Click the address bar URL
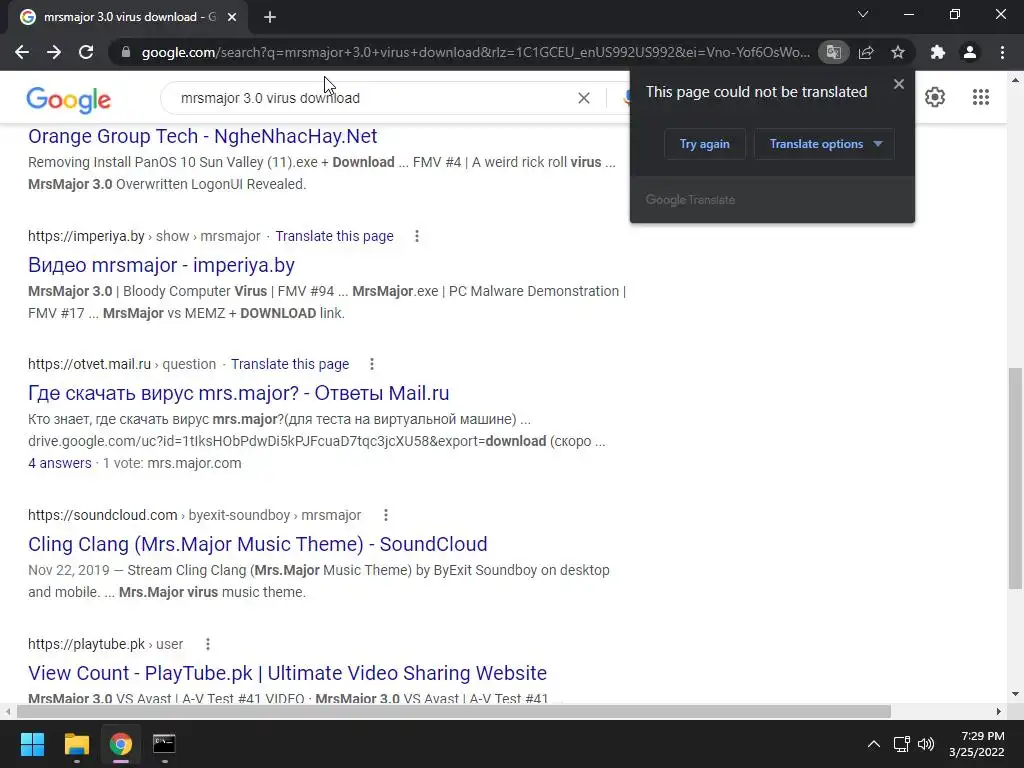The height and width of the screenshot is (768, 1024). click(x=475, y=52)
